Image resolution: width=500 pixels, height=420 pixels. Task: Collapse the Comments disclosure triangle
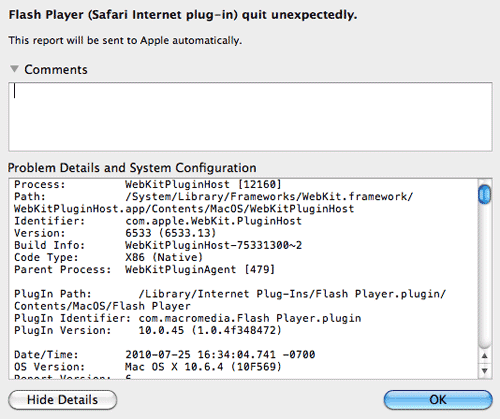click(x=14, y=69)
